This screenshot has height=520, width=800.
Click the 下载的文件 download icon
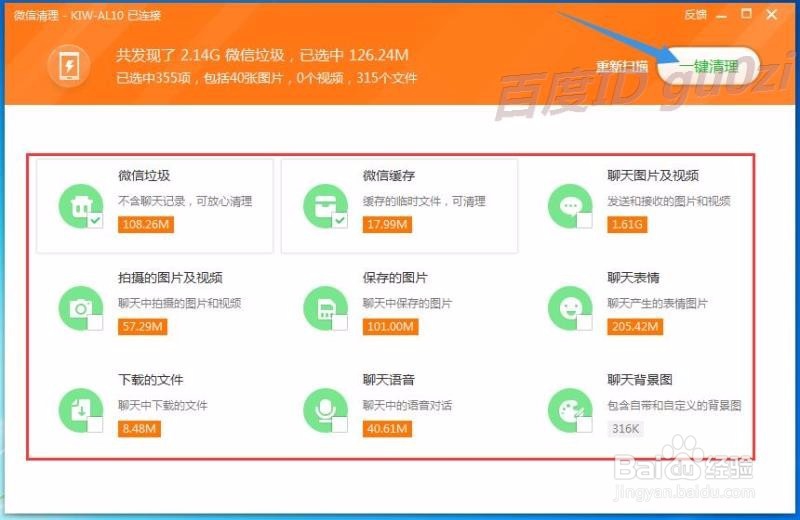81,410
